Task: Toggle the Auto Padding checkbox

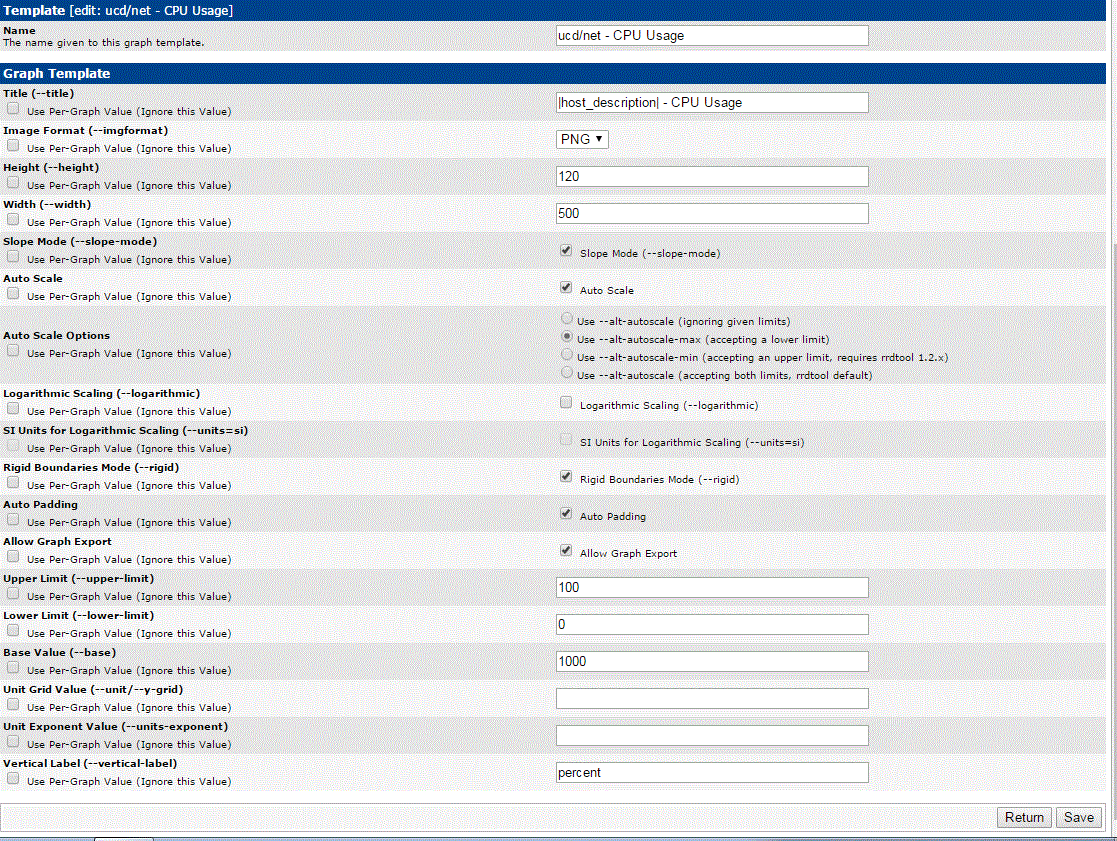Action: (566, 513)
